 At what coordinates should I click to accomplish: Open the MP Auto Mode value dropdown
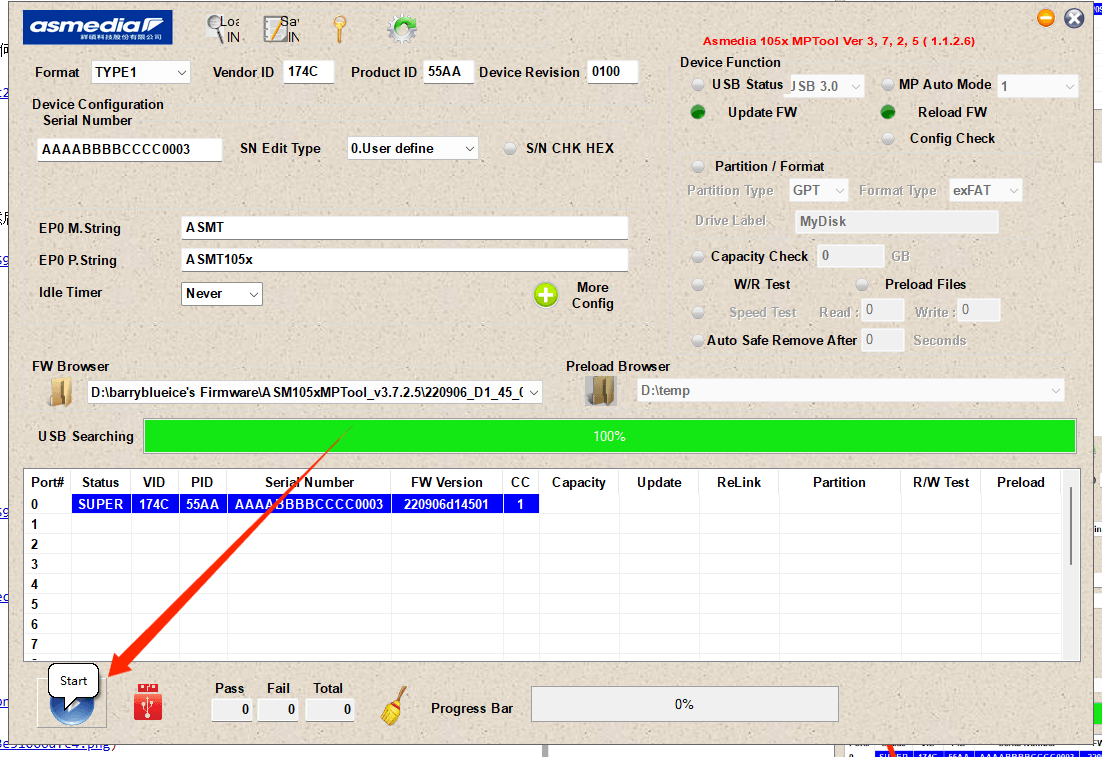[1037, 86]
